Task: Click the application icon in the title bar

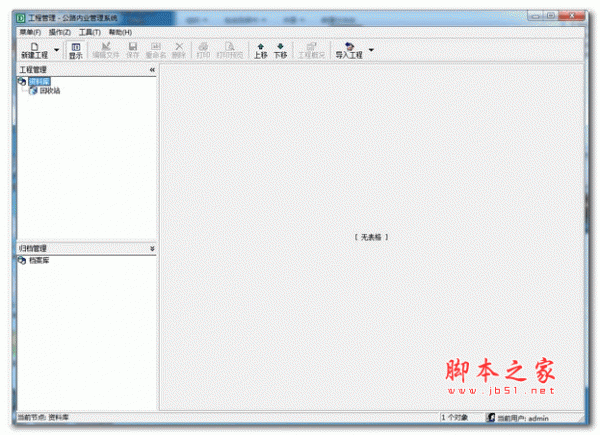Action: [21, 18]
